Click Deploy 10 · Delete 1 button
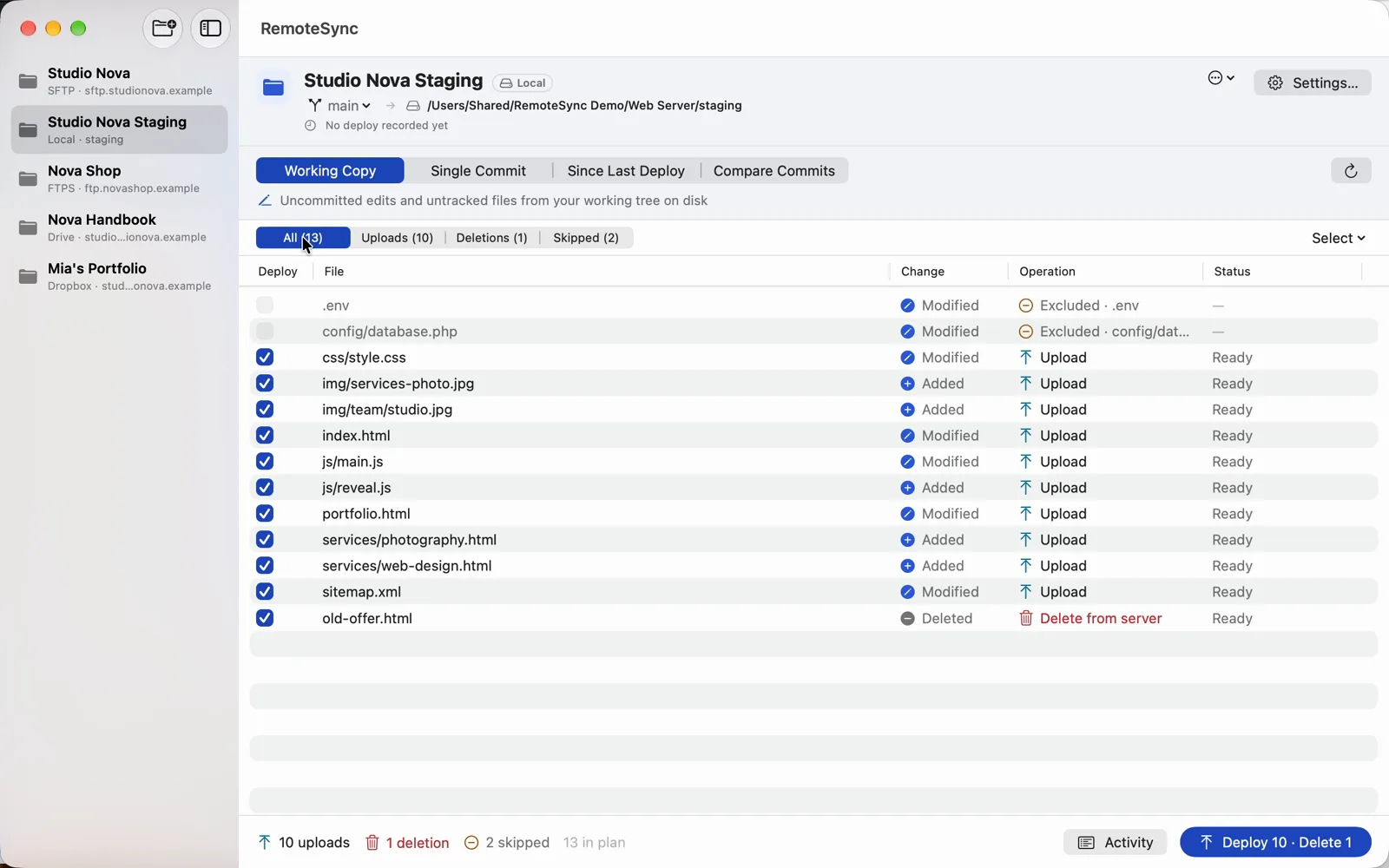This screenshot has height=868, width=1389. [x=1276, y=842]
